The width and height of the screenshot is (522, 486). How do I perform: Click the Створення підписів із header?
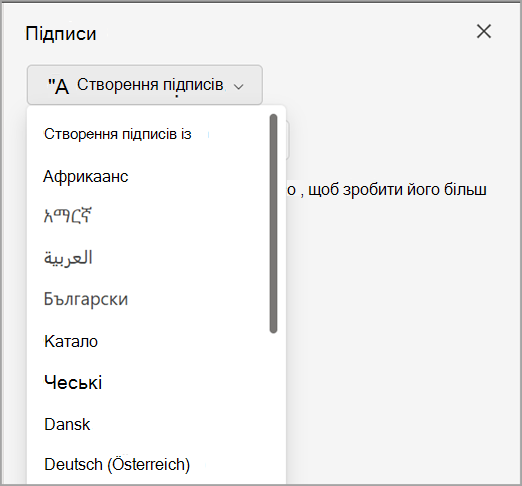[x=118, y=134]
